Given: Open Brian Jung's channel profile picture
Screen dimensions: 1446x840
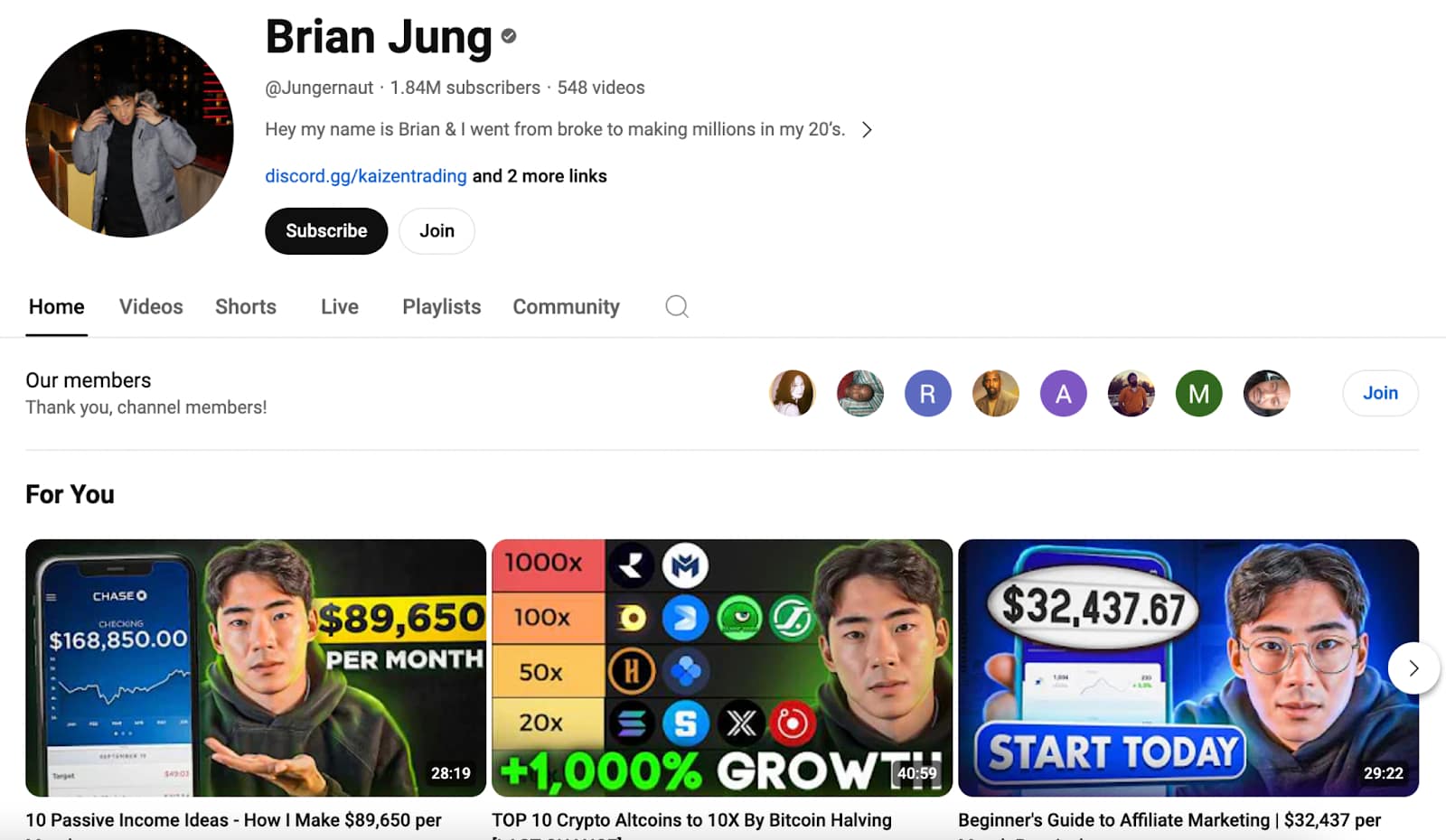Looking at the screenshot, I should pos(129,134).
